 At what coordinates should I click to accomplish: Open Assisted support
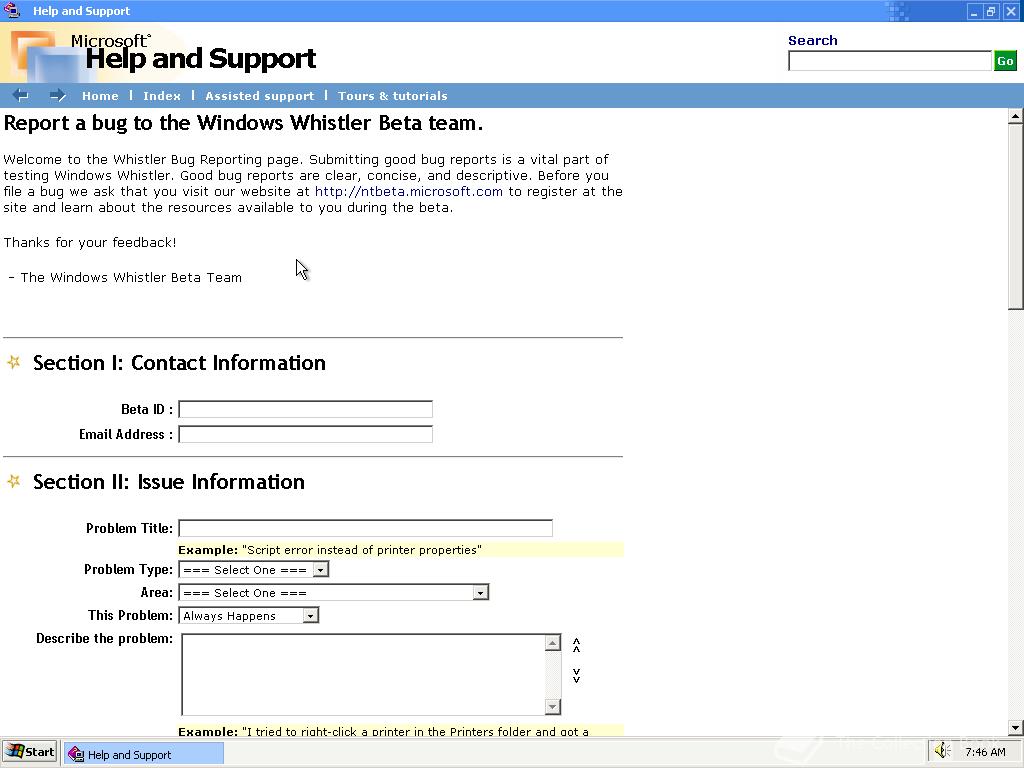260,96
